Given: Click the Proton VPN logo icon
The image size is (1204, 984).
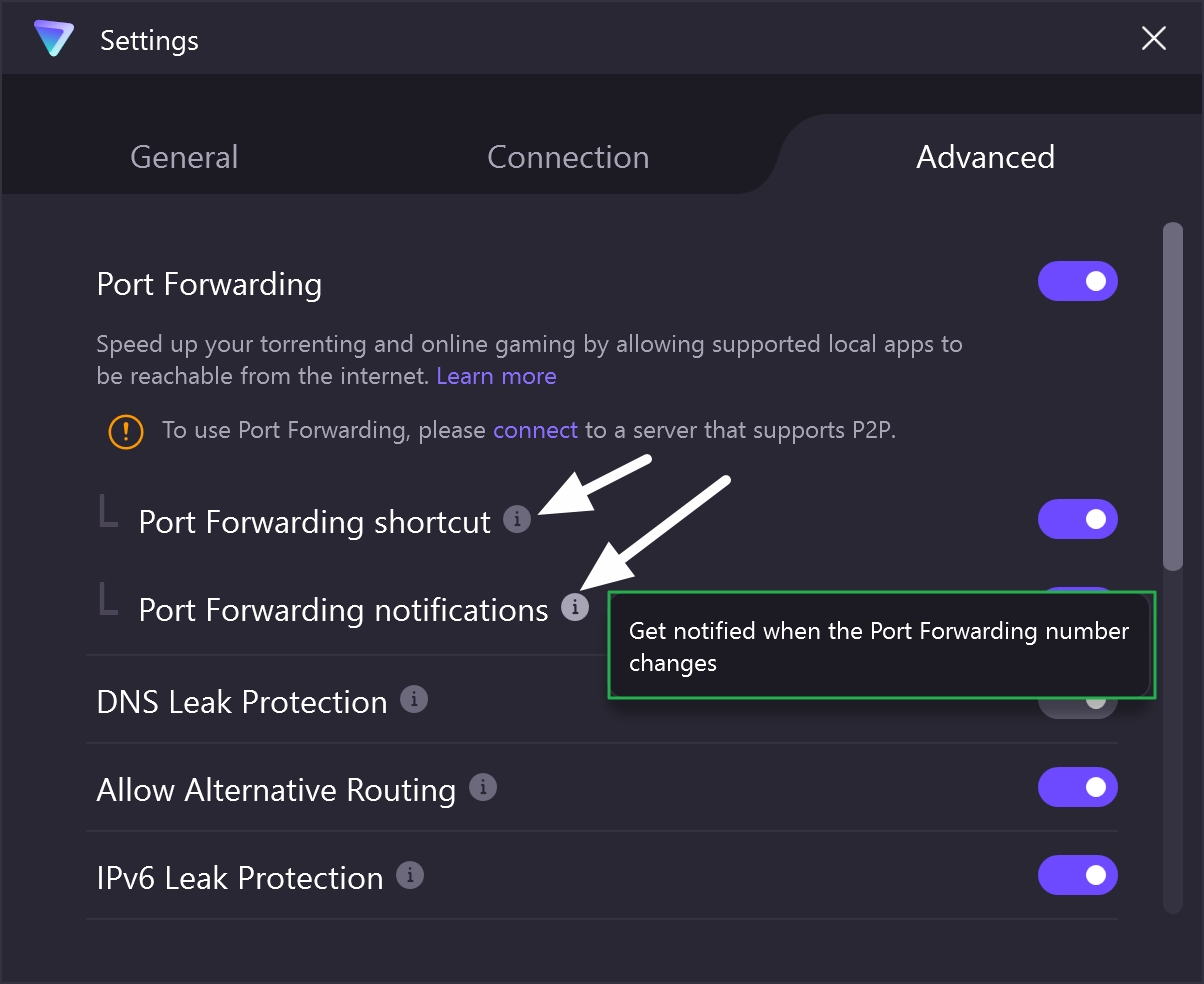Looking at the screenshot, I should [54, 38].
